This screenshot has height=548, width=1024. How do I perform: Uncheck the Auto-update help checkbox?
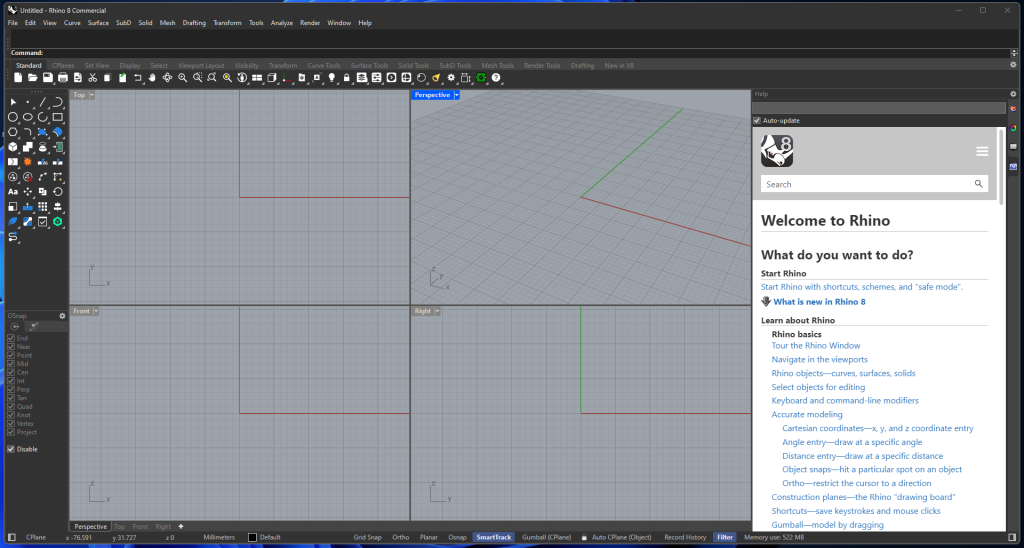point(757,120)
